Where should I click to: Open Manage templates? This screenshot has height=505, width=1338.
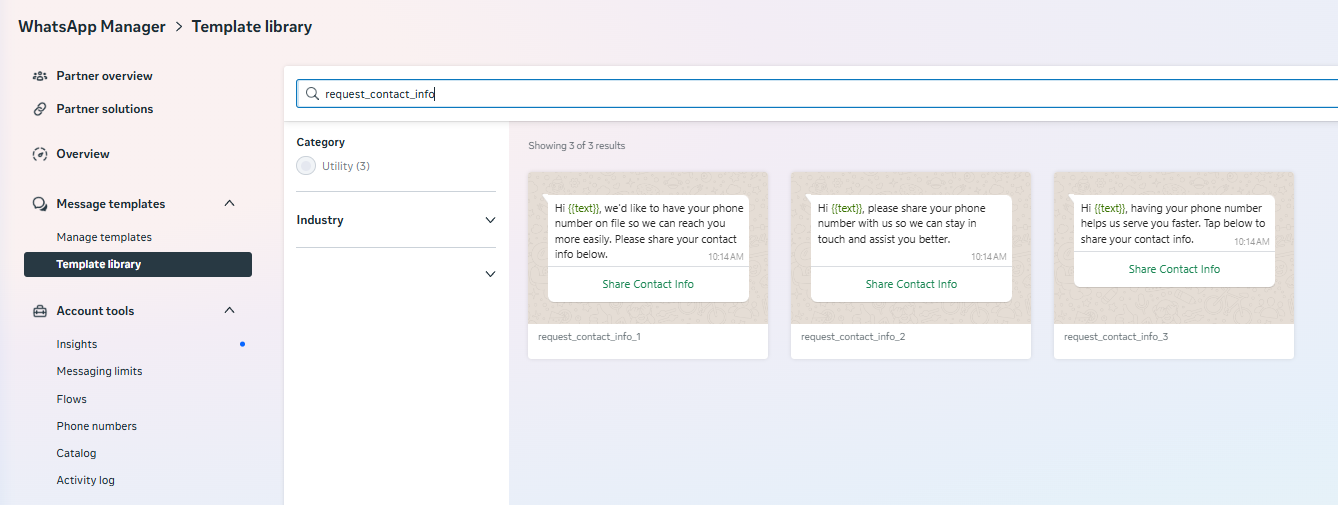point(104,237)
